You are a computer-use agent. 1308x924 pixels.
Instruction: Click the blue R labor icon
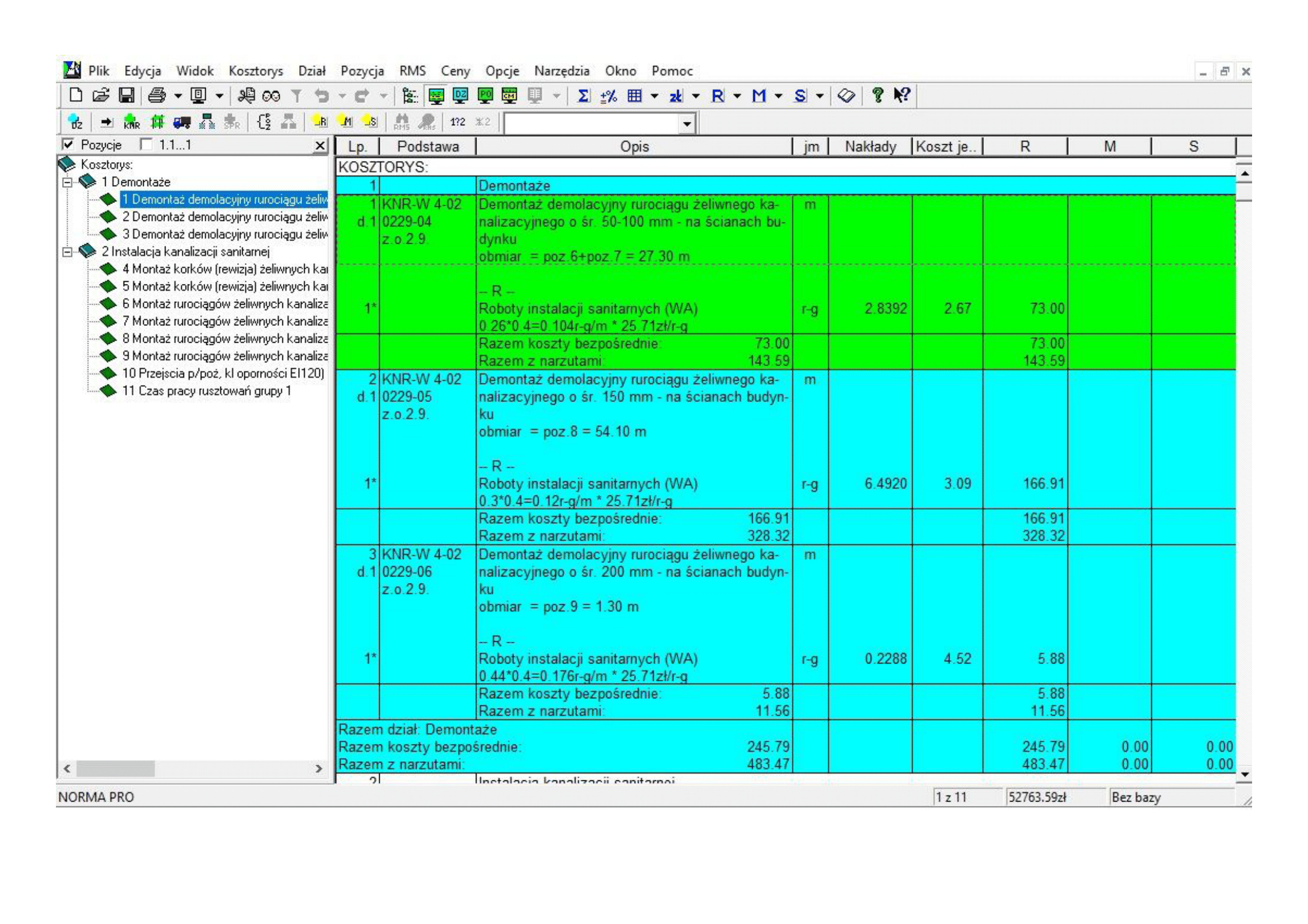pyautogui.click(x=717, y=96)
